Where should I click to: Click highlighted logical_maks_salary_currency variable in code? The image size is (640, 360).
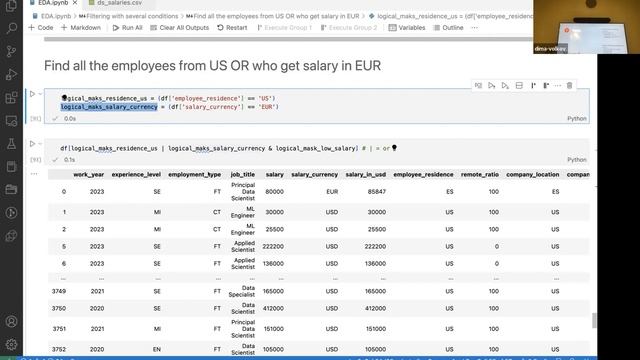(x=109, y=107)
